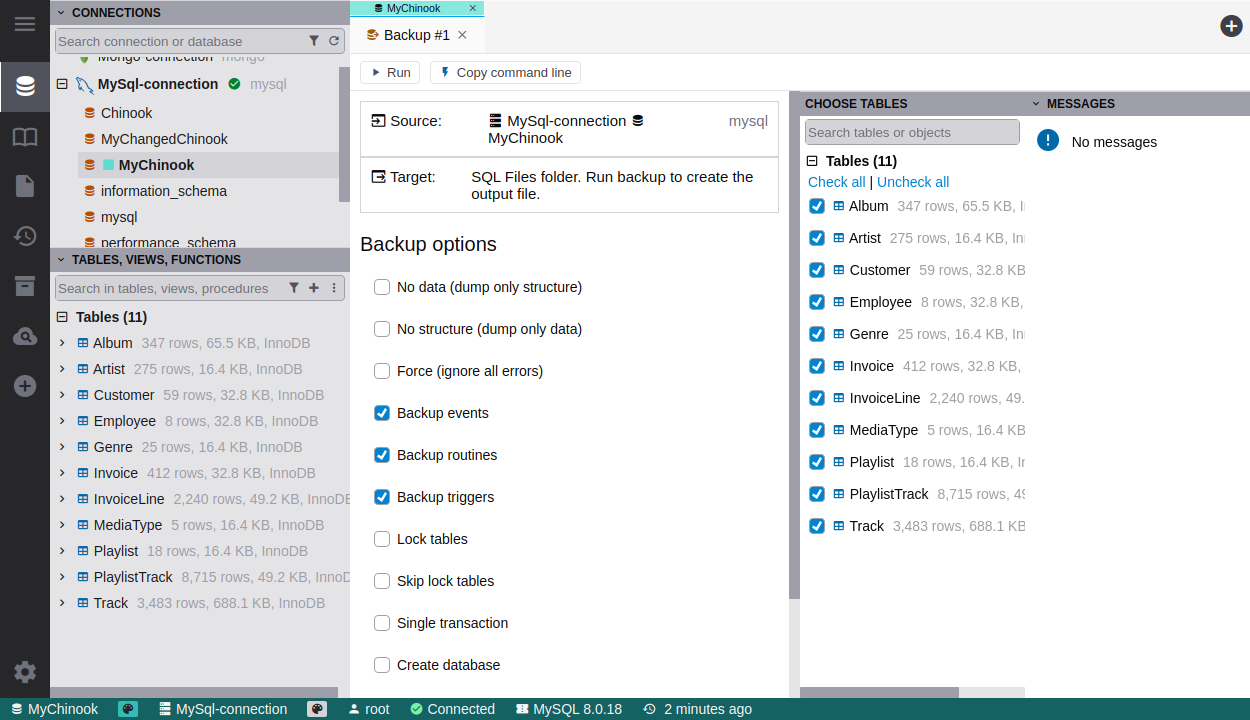Click the filter icon in connections search
Viewport: 1250px width, 720px height.
(314, 41)
